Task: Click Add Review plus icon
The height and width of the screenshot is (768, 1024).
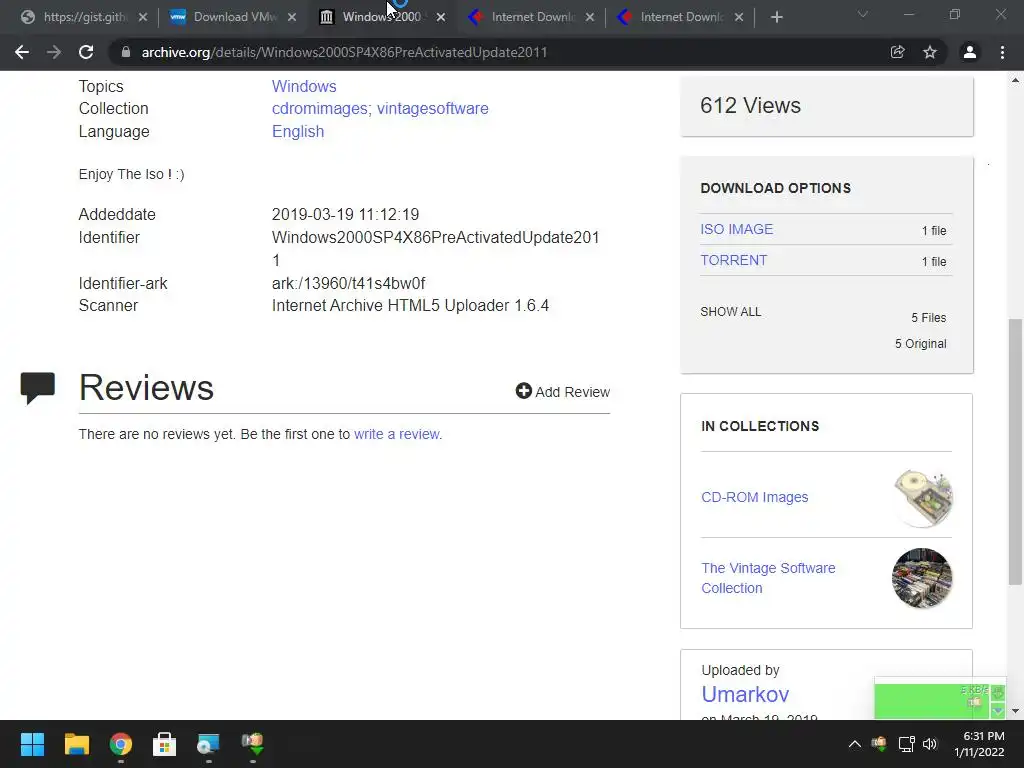Action: click(x=523, y=391)
